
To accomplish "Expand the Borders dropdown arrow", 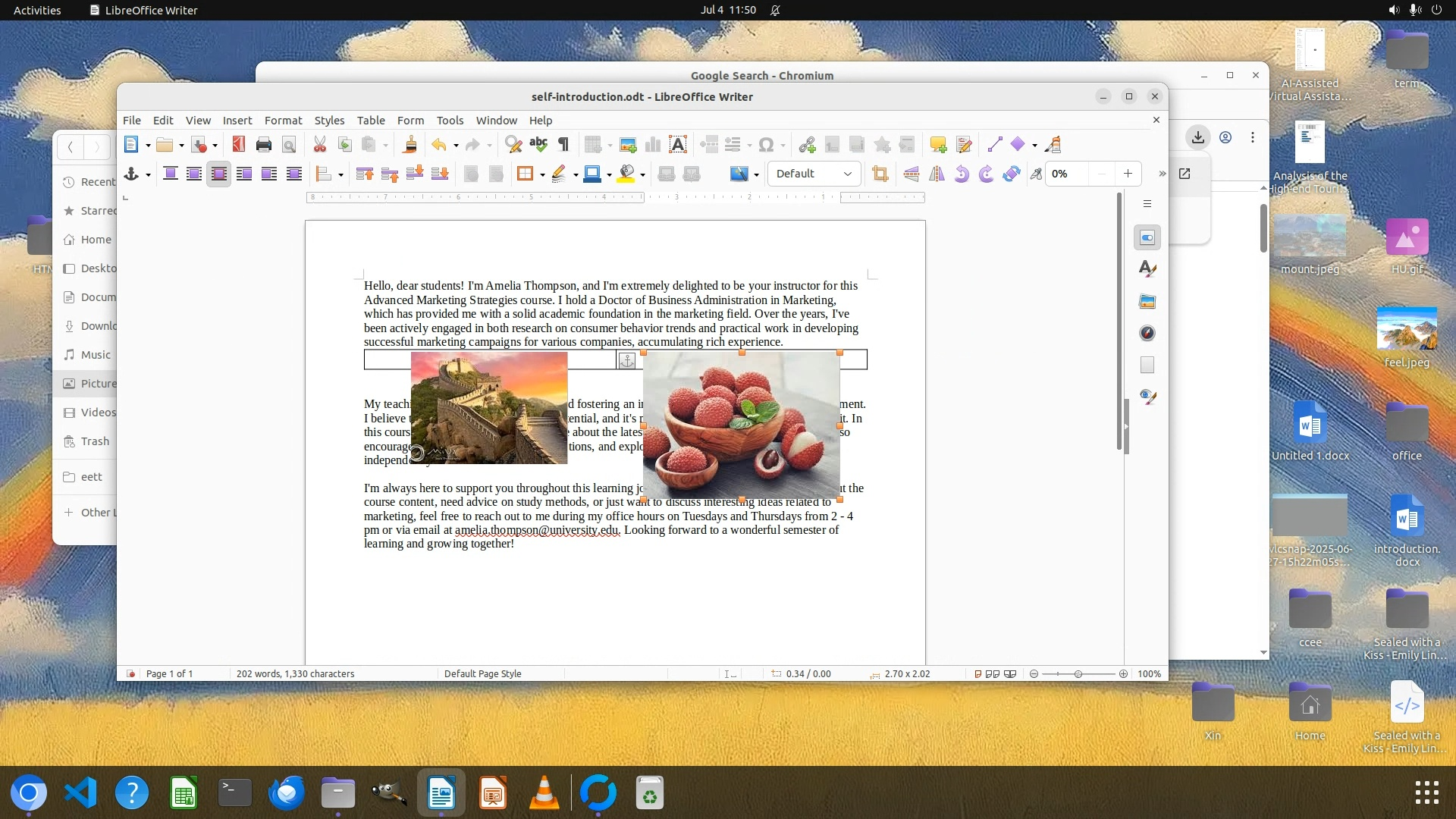I will pyautogui.click(x=542, y=175).
